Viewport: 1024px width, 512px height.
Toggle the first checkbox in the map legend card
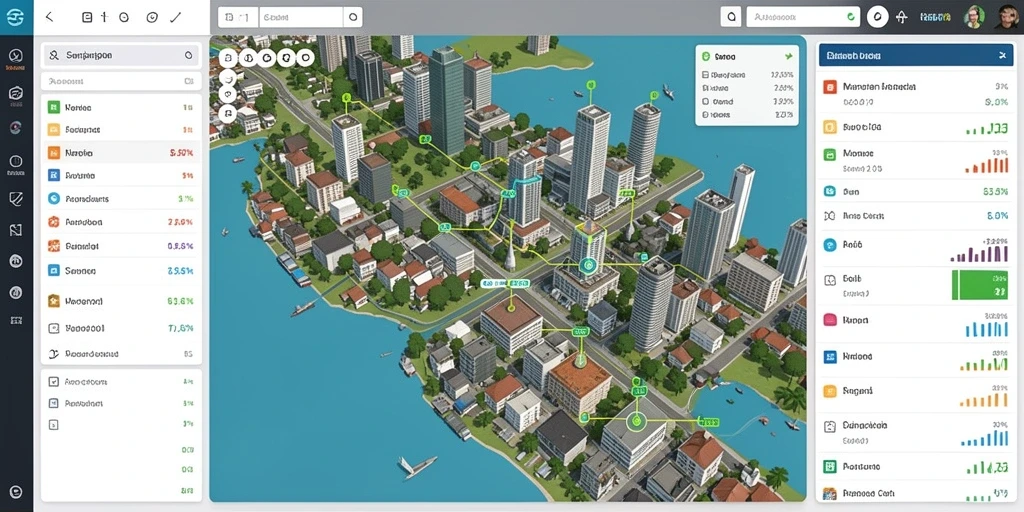pyautogui.click(x=705, y=74)
